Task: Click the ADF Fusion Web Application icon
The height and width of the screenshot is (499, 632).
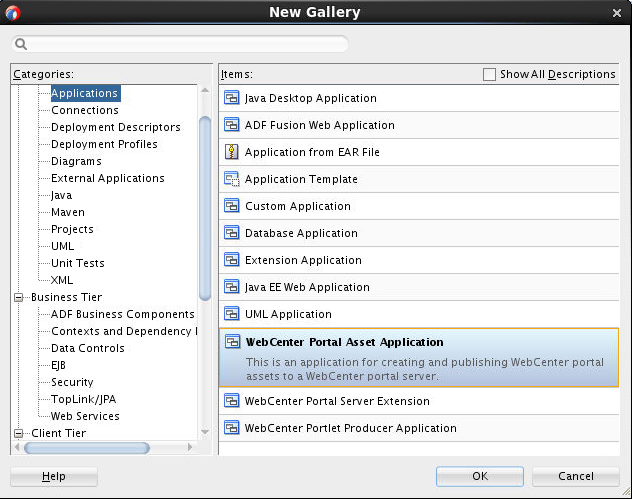Action: pyautogui.click(x=232, y=125)
